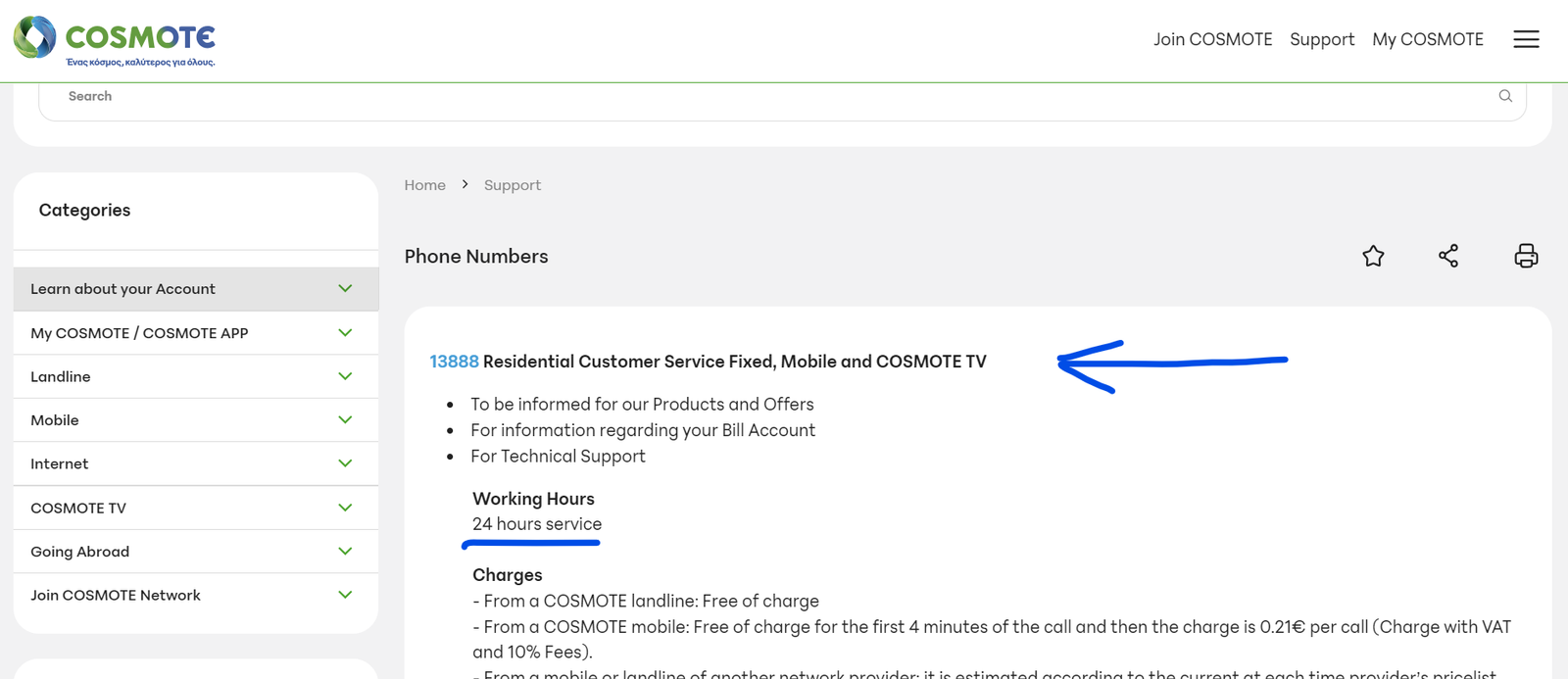The height and width of the screenshot is (679, 1568).
Task: Expand the Landline category chevron
Action: pos(345,375)
